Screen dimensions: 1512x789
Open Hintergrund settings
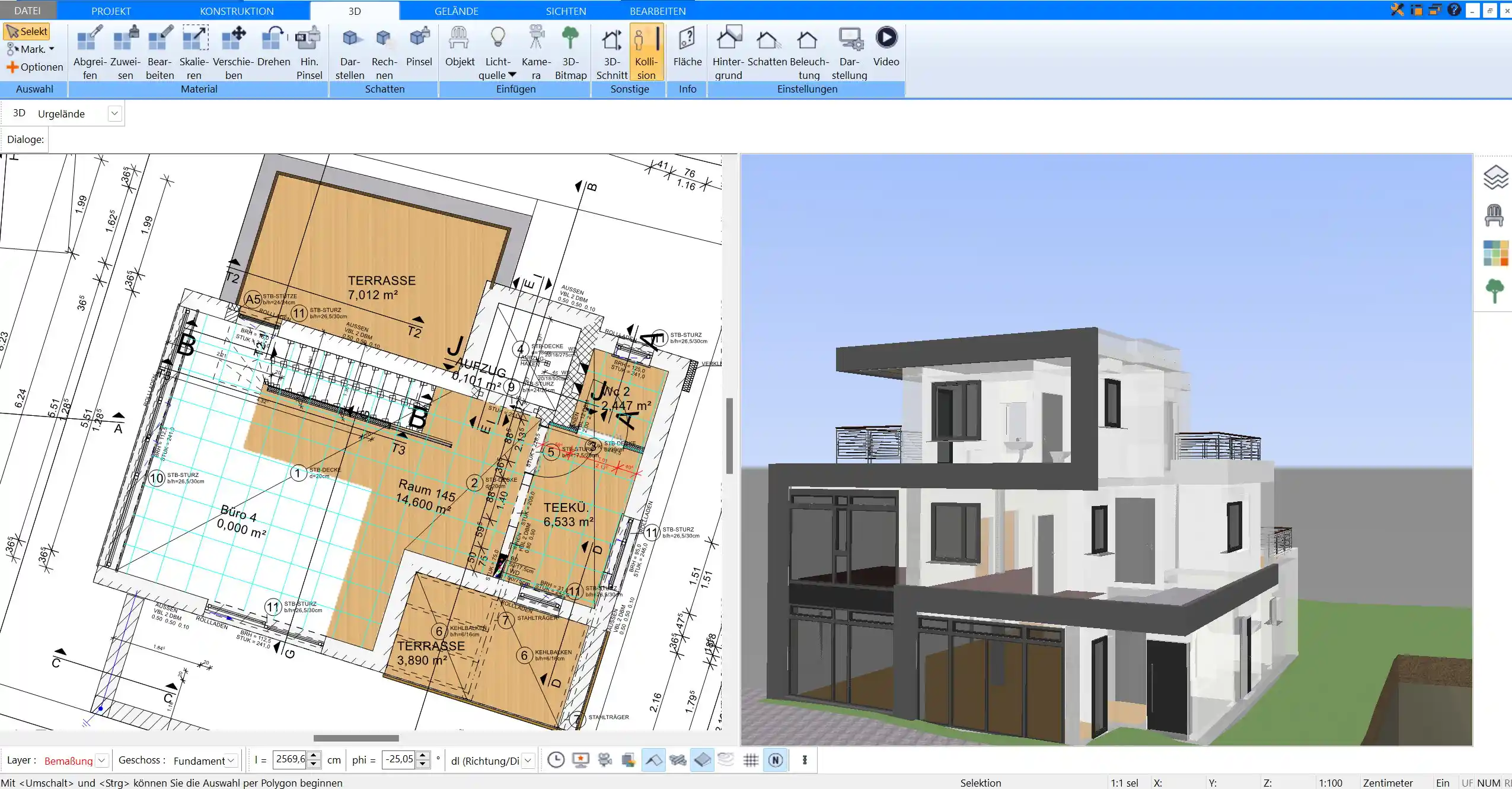pos(728,52)
